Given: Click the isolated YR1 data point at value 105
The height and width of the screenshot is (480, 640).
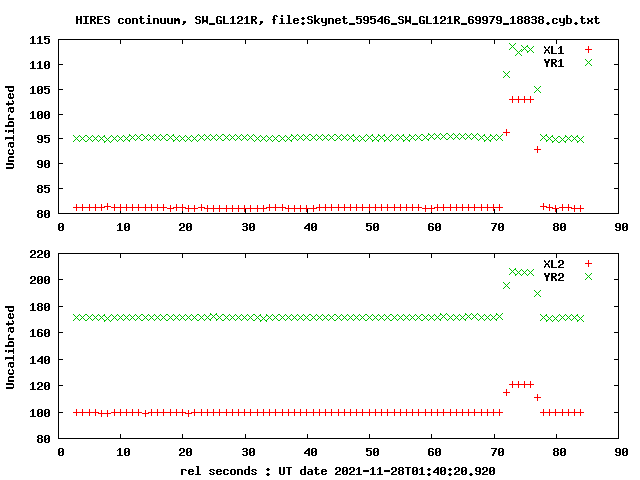Looking at the screenshot, I should (x=538, y=89).
